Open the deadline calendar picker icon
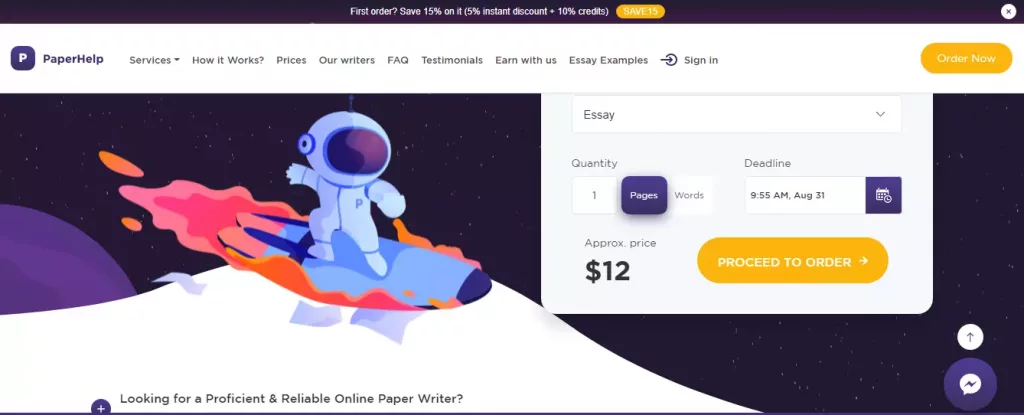The width and height of the screenshot is (1024, 415). click(883, 195)
